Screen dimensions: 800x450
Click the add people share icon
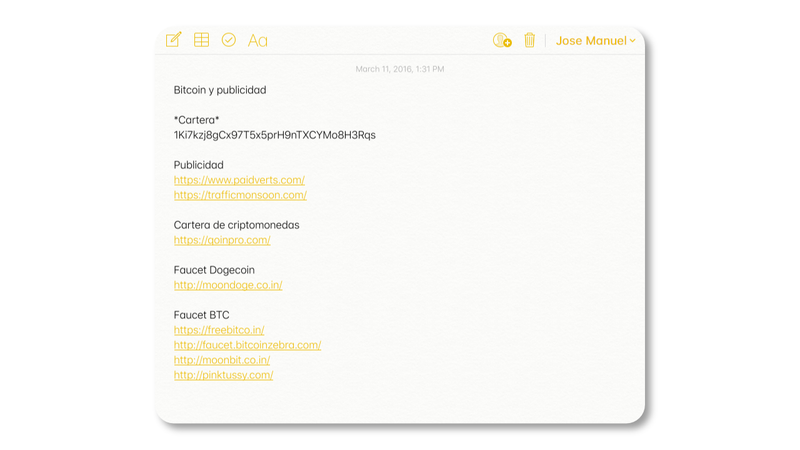click(502, 41)
